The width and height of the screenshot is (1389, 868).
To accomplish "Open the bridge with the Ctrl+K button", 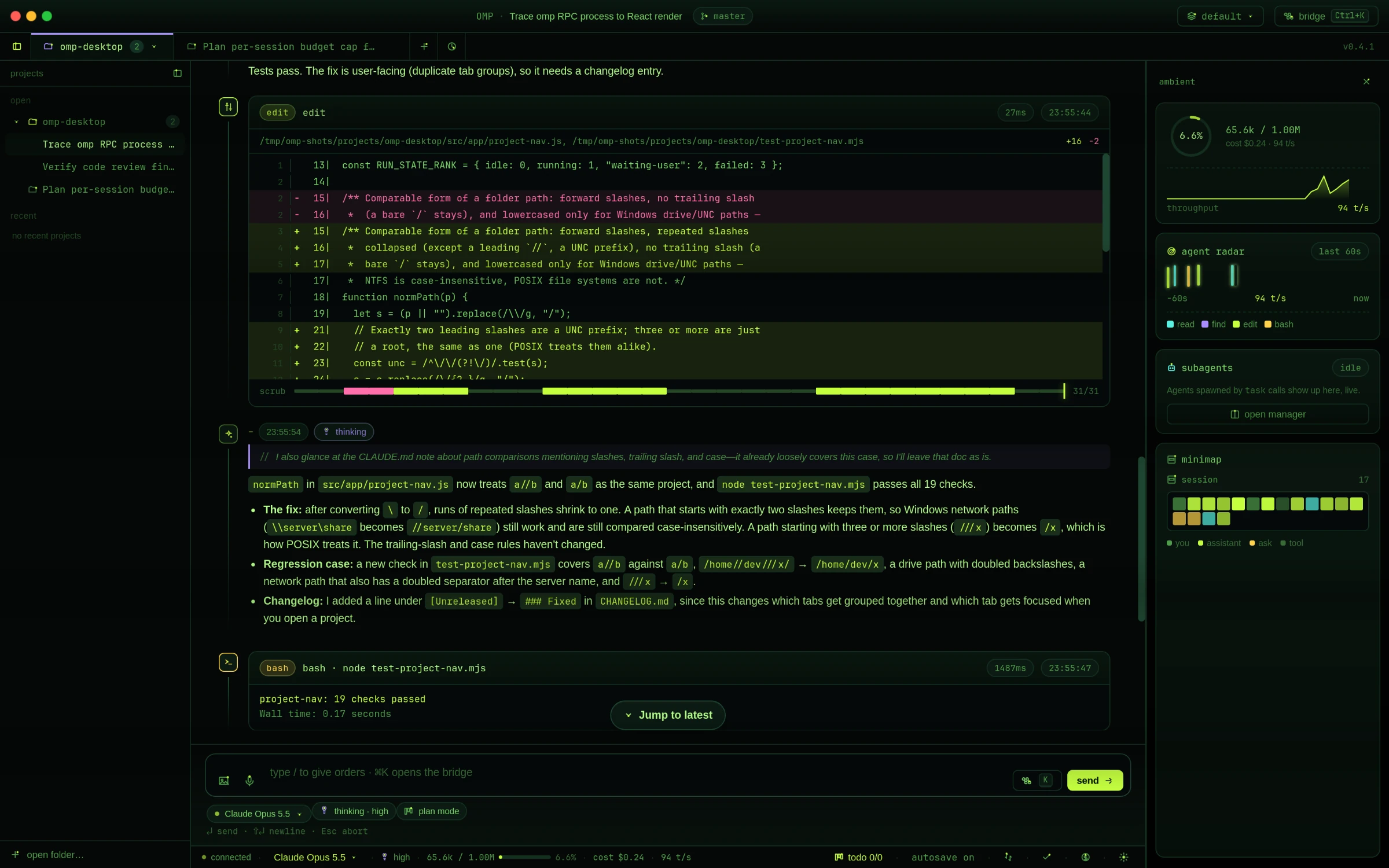I will point(1326,16).
